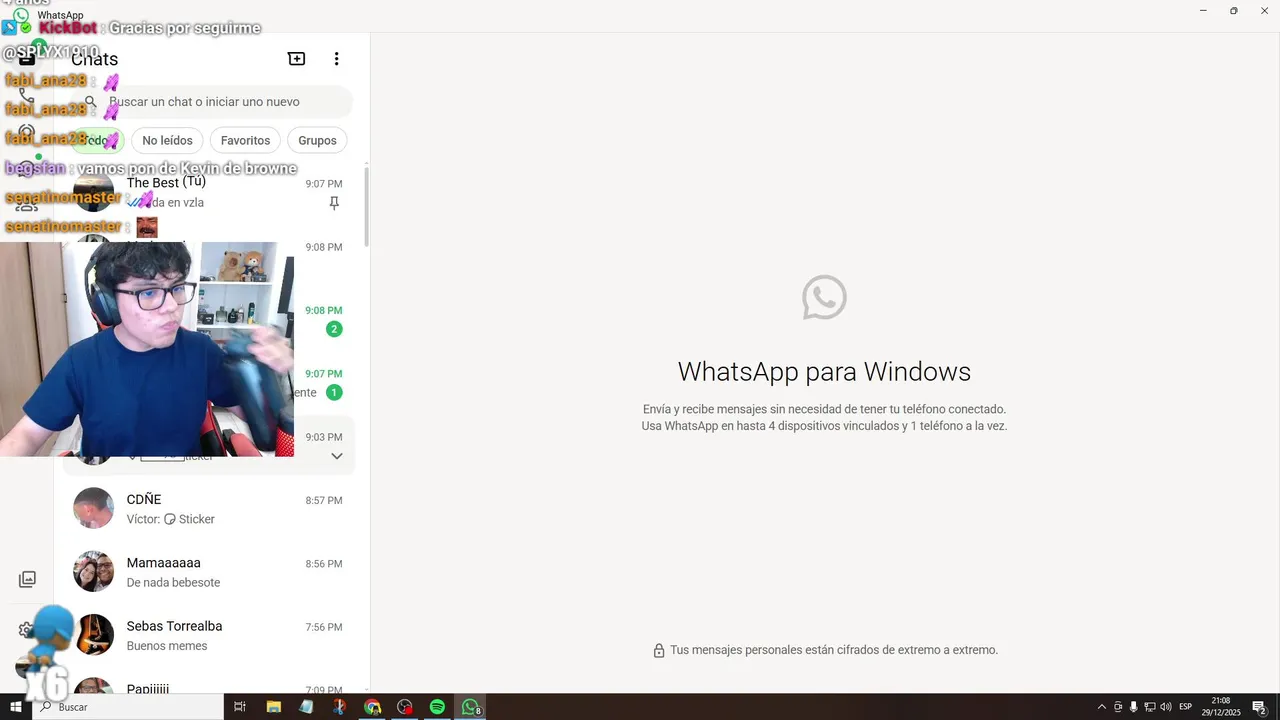Click the 9:07 PM timestamp on The Best
This screenshot has width=1280, height=720.
pyautogui.click(x=324, y=184)
